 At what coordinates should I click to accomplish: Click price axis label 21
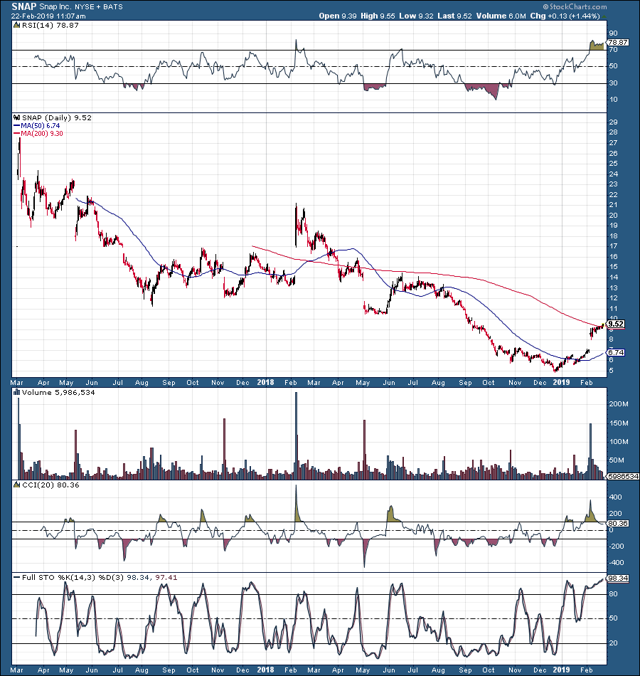click(613, 205)
